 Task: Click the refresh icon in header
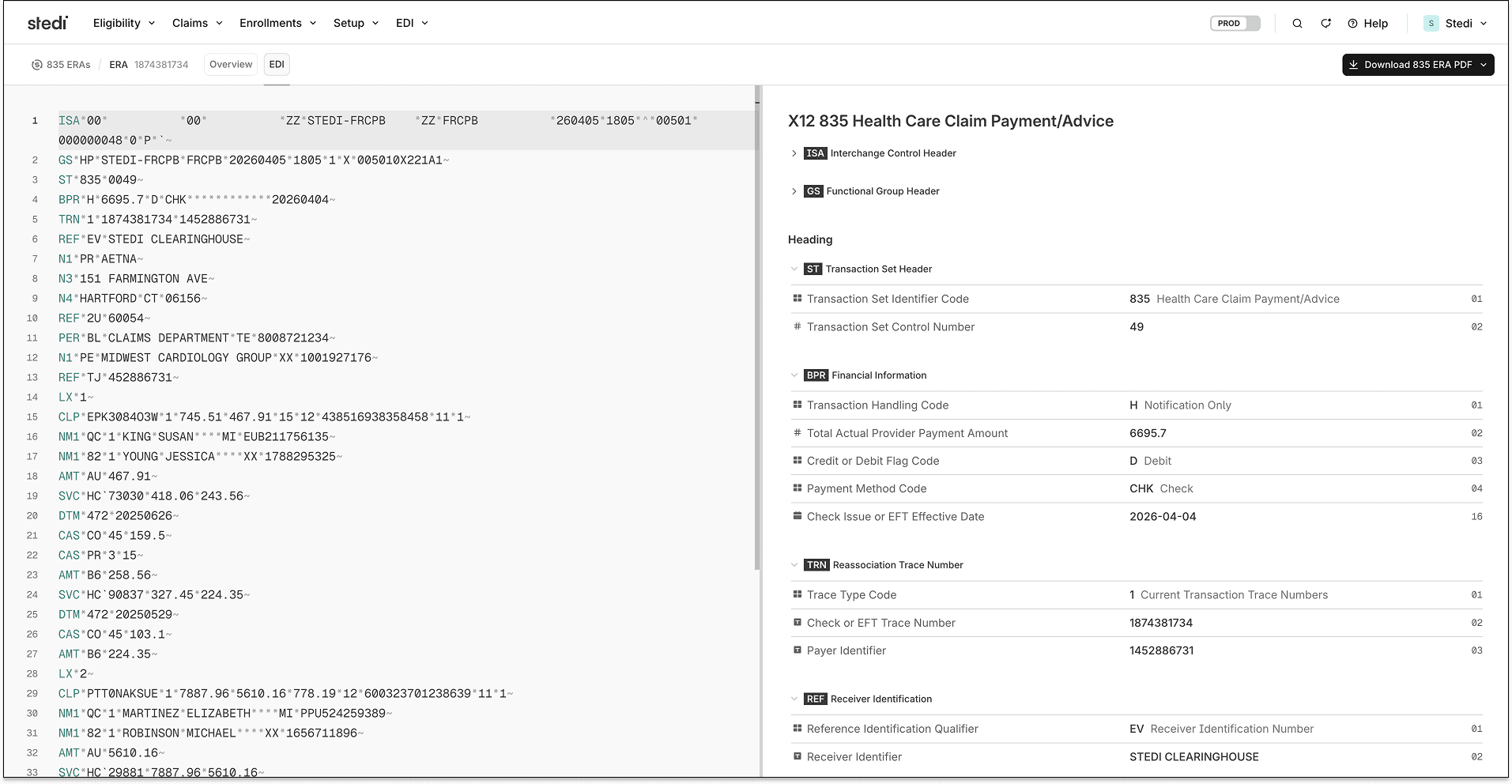pos(1326,24)
